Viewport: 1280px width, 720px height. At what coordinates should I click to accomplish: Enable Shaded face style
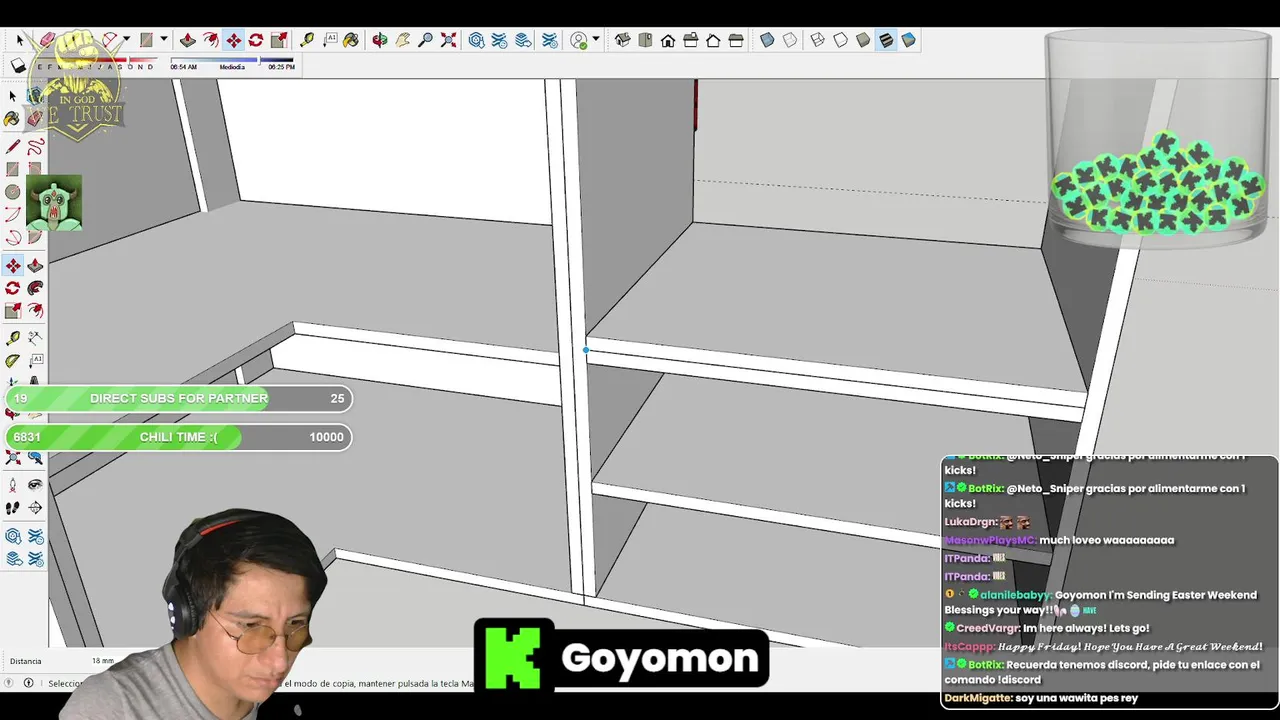[x=863, y=40]
